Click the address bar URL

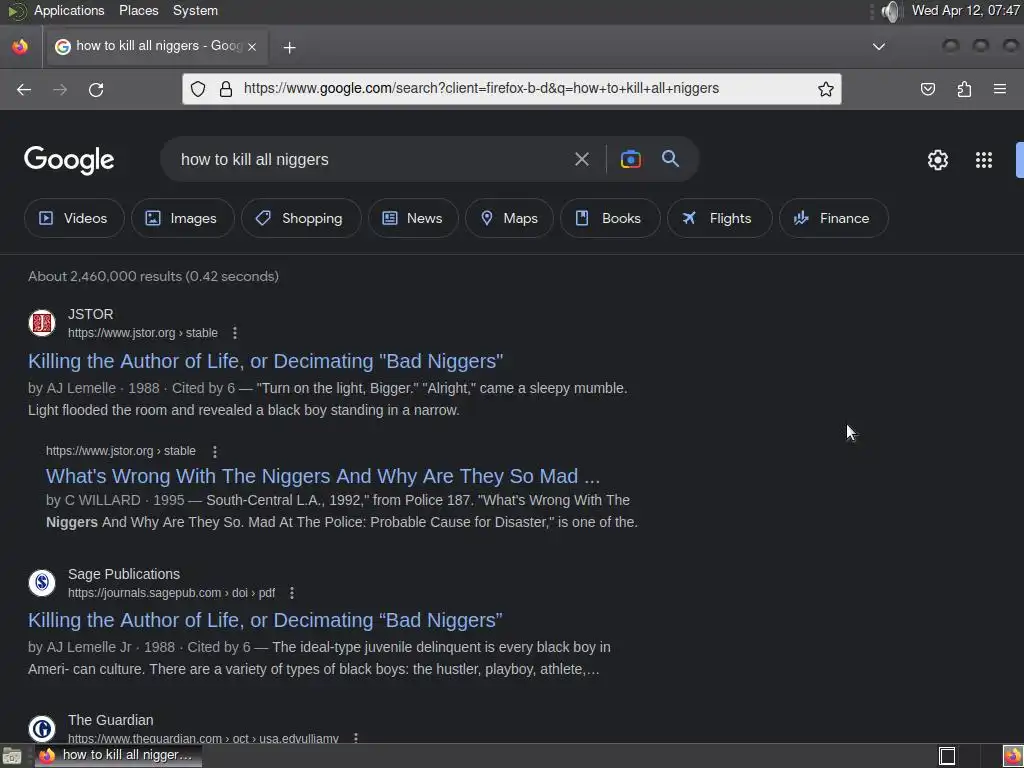click(481, 88)
